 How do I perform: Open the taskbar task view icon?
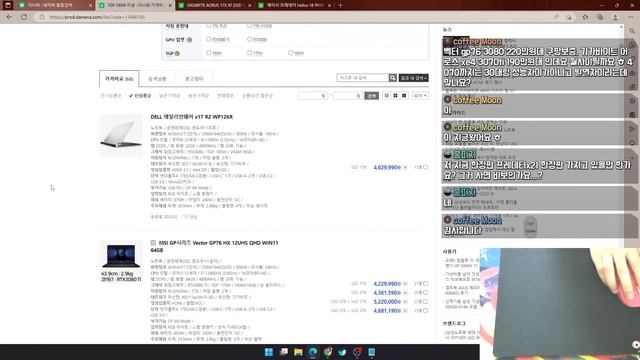(x=284, y=352)
